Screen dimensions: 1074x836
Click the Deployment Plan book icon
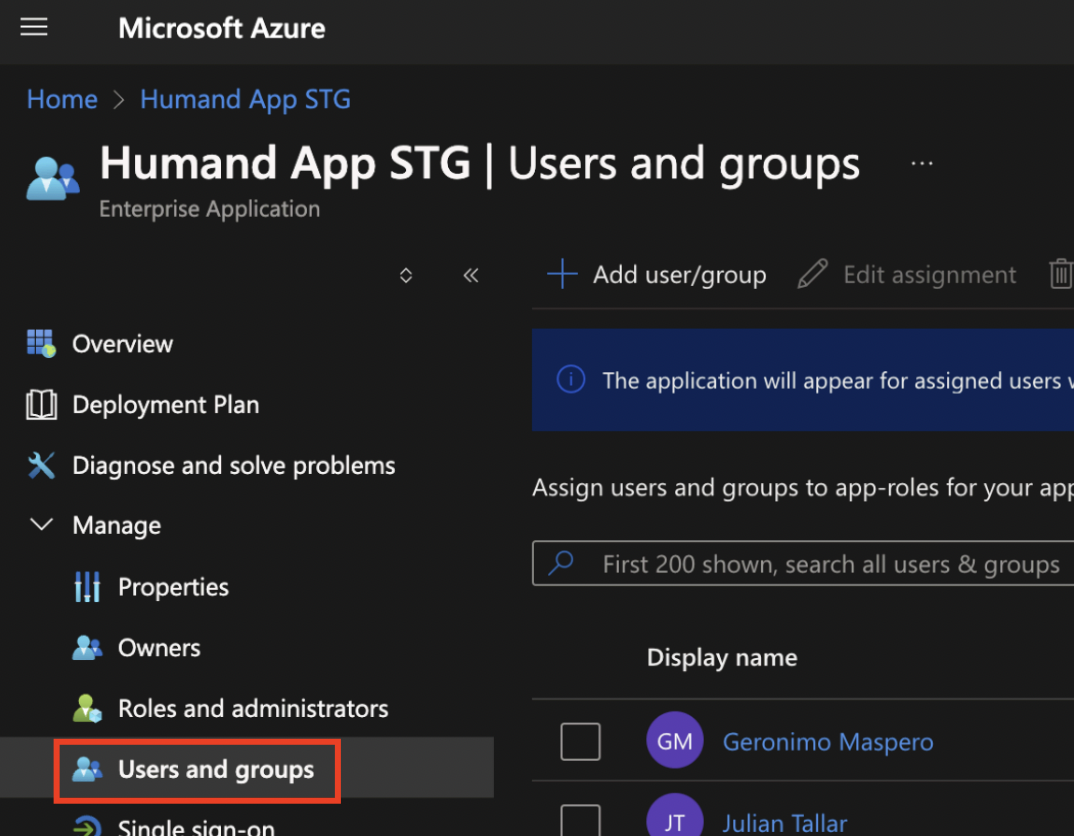click(41, 405)
